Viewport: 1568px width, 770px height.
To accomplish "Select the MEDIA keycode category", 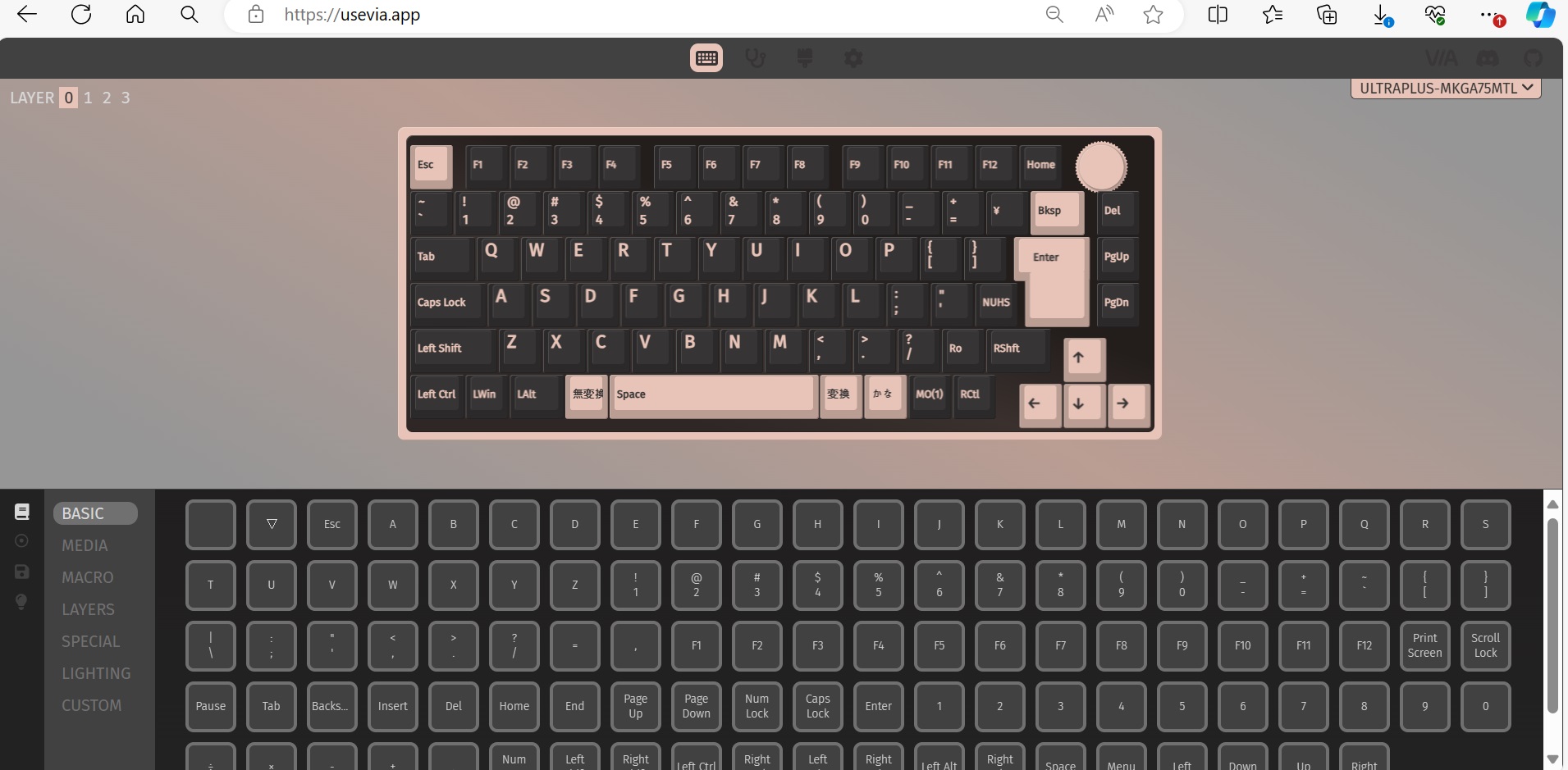I will pyautogui.click(x=85, y=545).
